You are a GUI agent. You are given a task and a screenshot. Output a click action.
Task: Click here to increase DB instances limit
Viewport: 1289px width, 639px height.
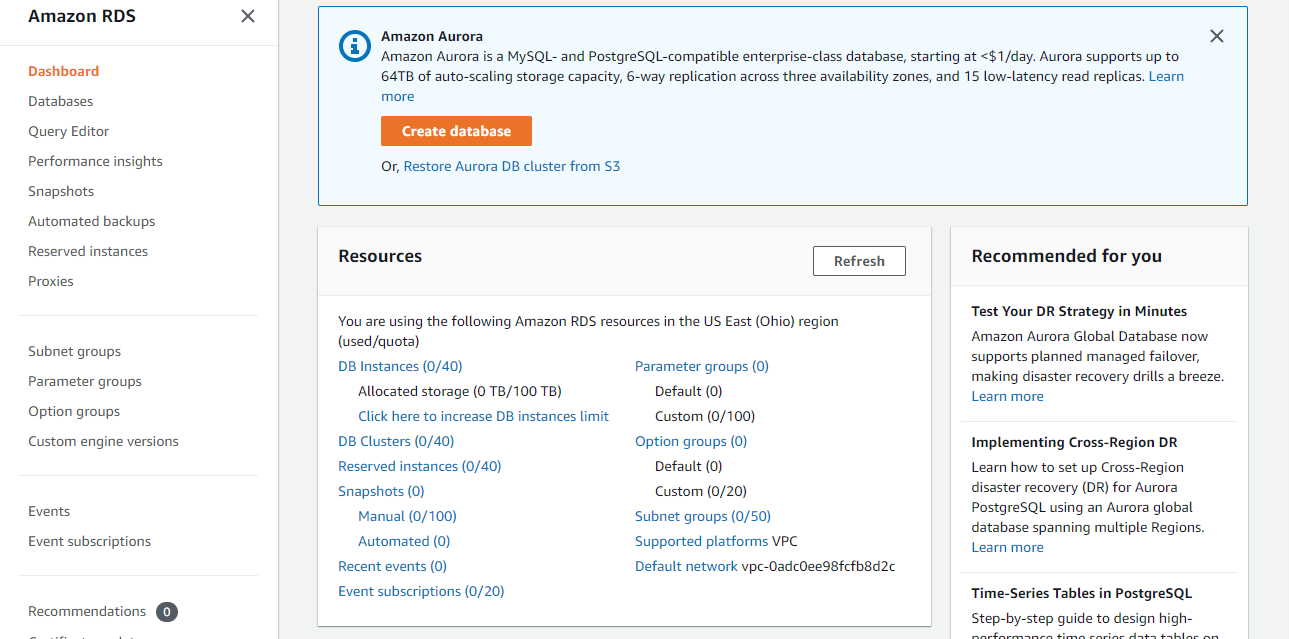point(483,416)
